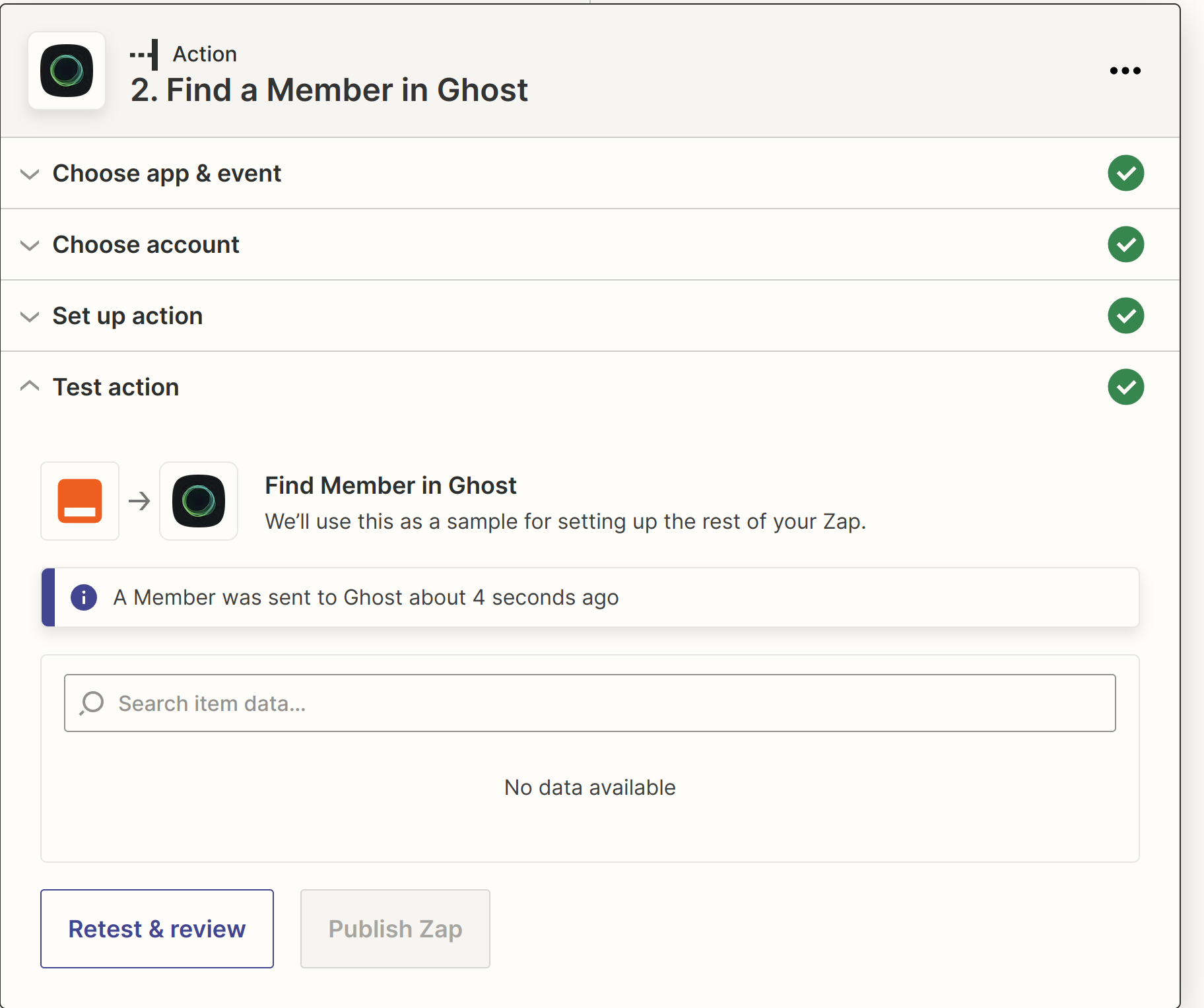
Task: Open the three-dot more options menu
Action: click(1125, 71)
